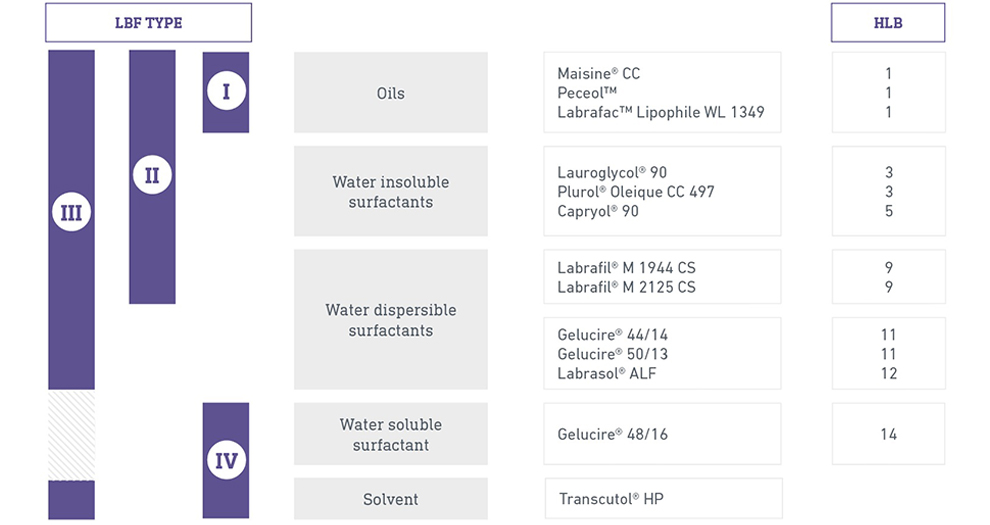Select the Solvent category box
990x525 pixels.
(x=390, y=499)
